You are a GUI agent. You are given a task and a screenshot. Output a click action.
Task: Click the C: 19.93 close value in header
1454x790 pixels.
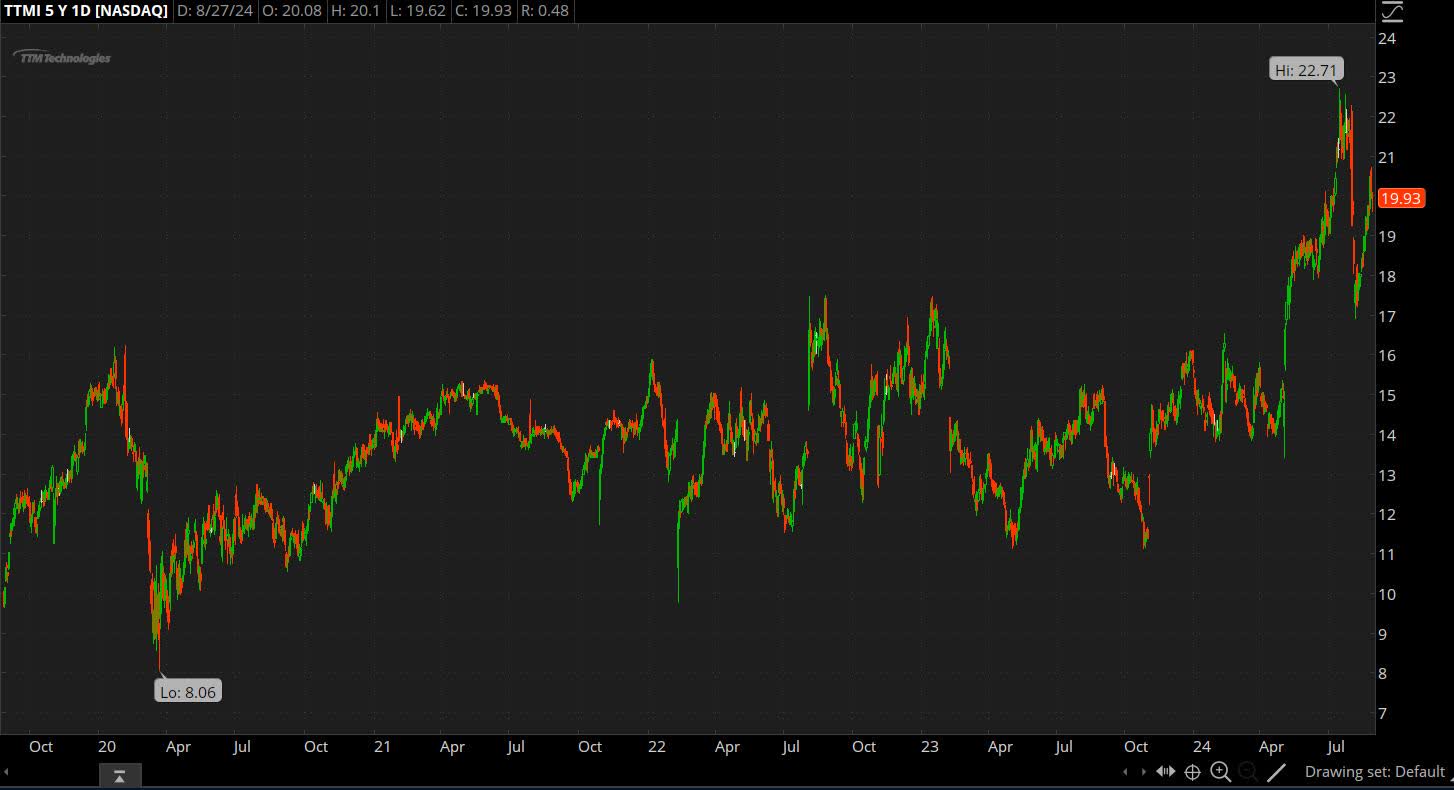click(483, 11)
